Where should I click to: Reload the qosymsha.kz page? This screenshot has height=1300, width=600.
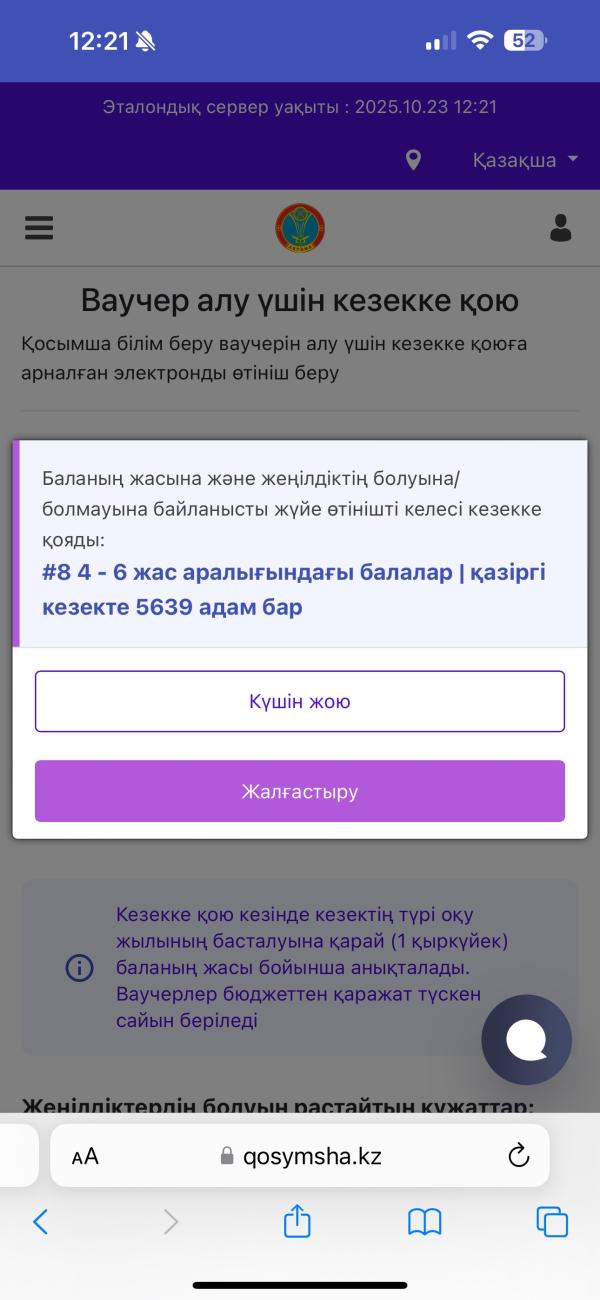point(518,1156)
